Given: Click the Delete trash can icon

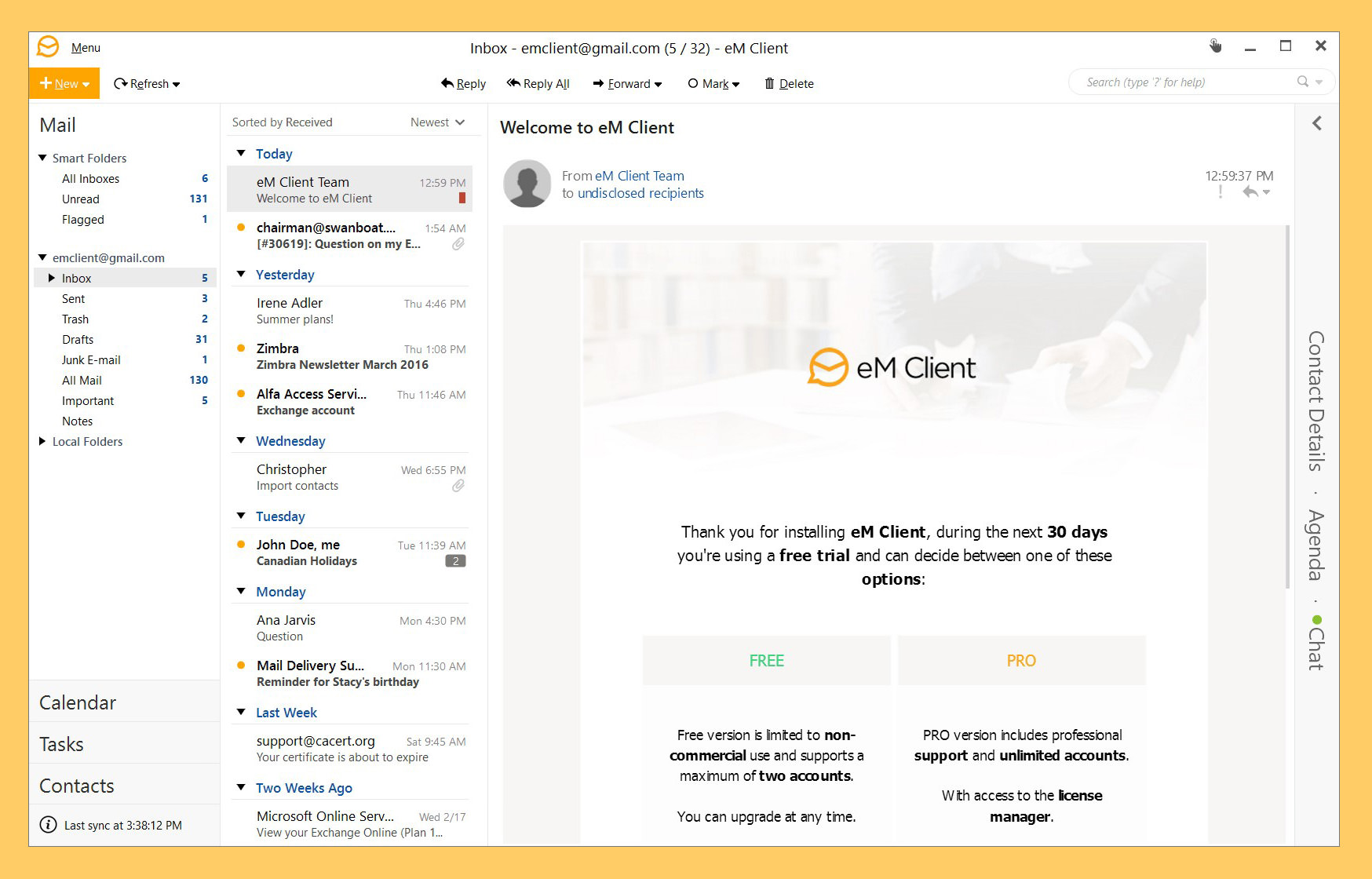Looking at the screenshot, I should [769, 83].
